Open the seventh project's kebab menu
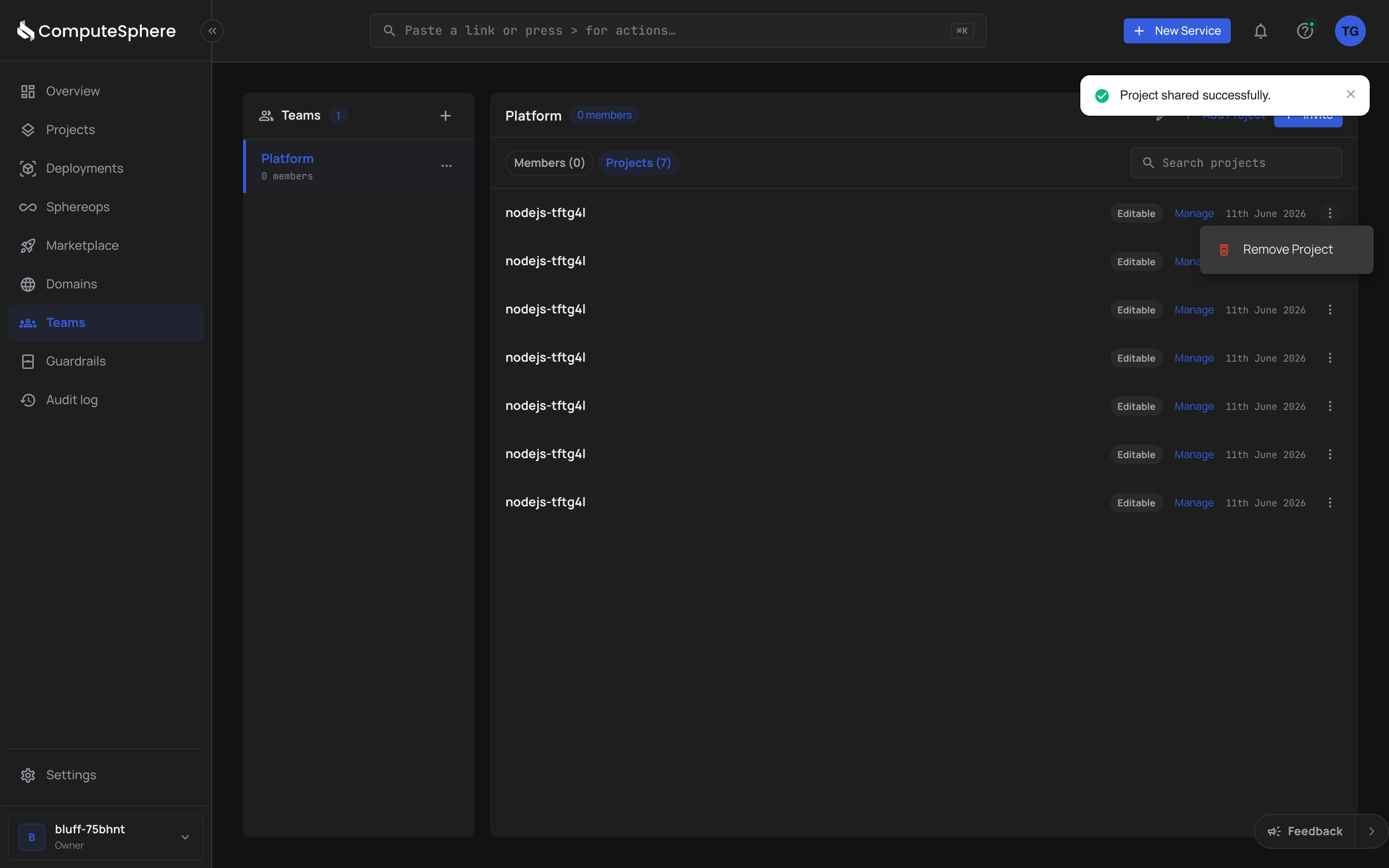1389x868 pixels. pyautogui.click(x=1330, y=503)
